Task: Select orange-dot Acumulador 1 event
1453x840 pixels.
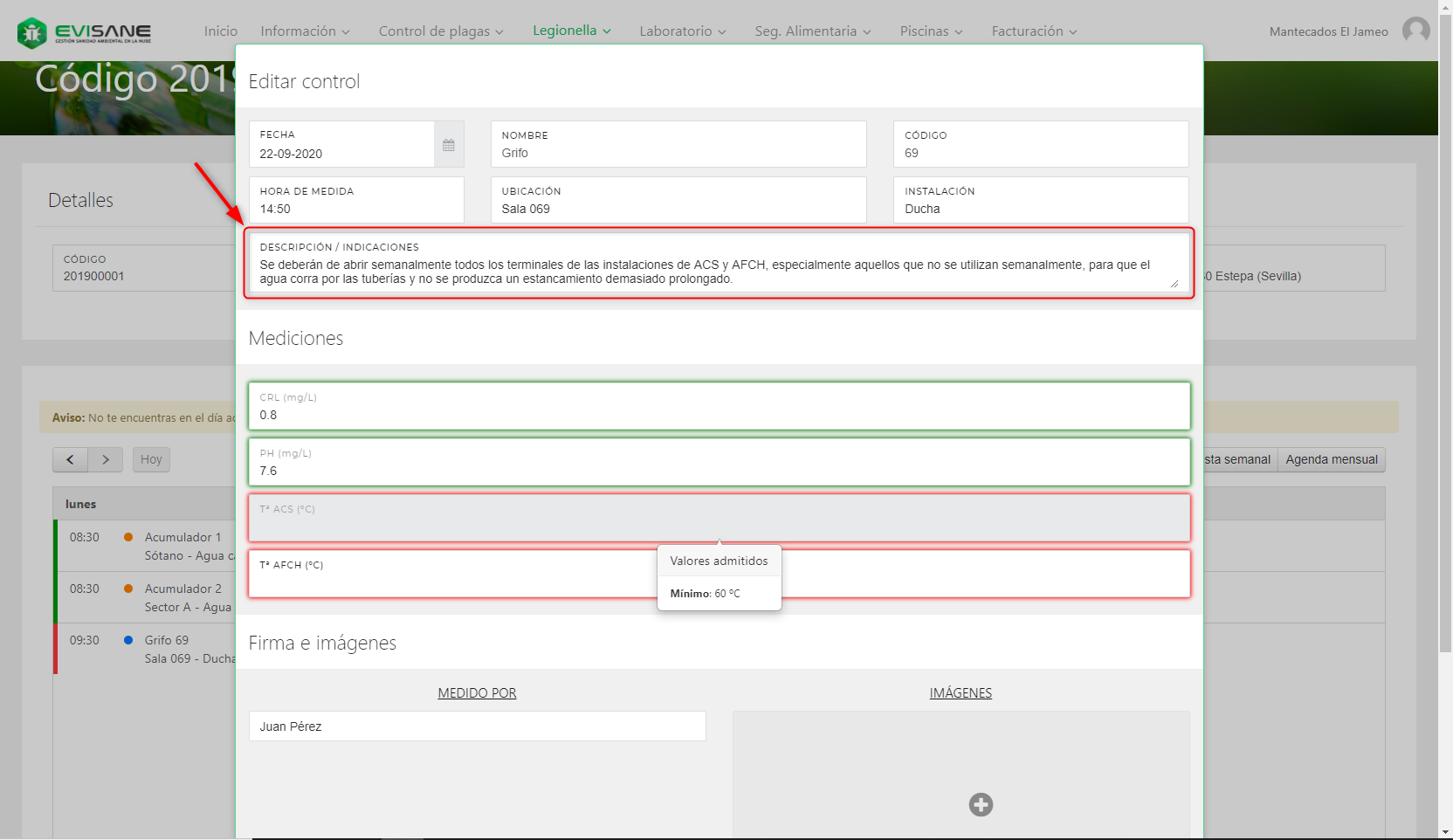Action: click(182, 537)
